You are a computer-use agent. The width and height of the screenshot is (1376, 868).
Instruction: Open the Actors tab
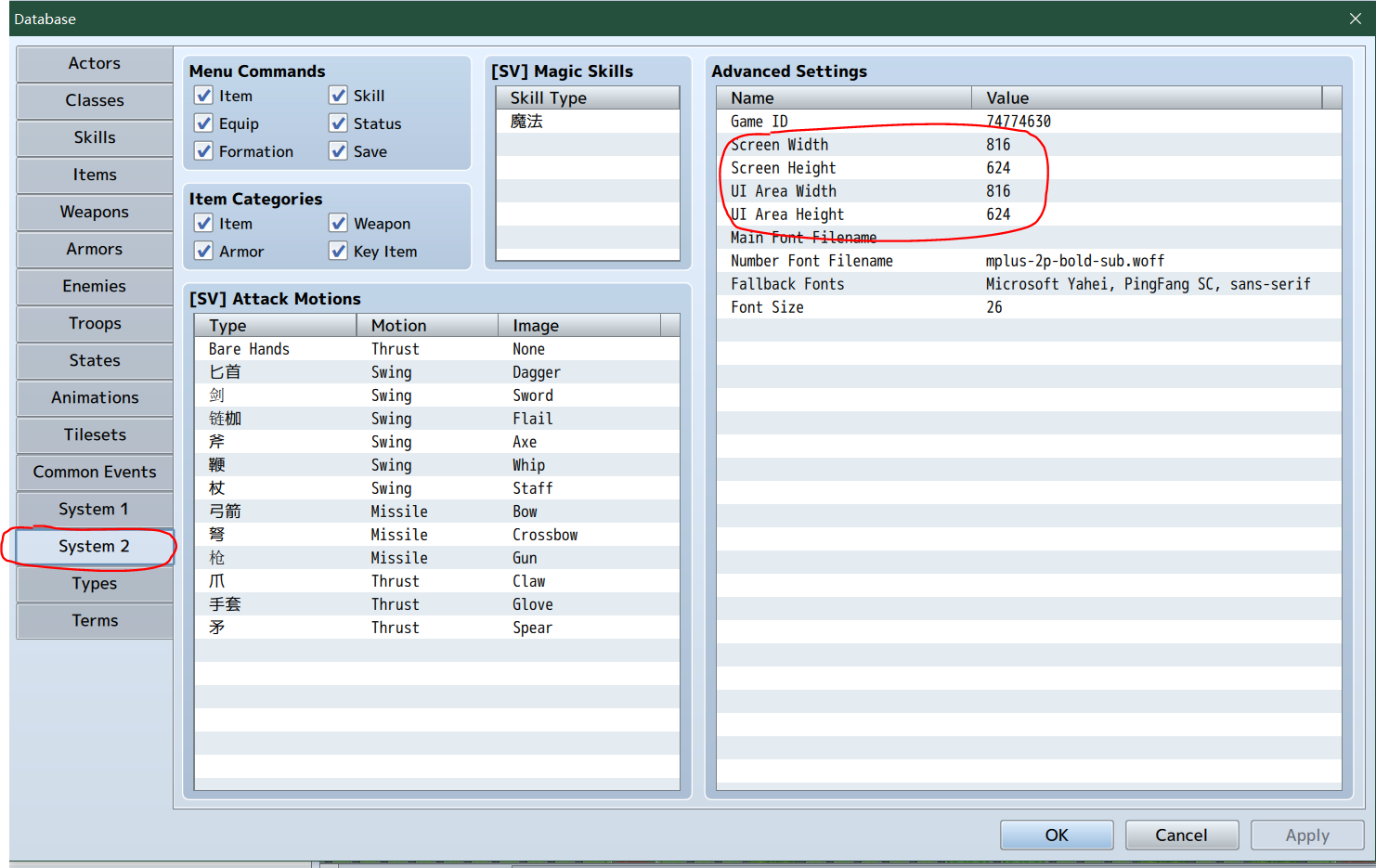95,63
